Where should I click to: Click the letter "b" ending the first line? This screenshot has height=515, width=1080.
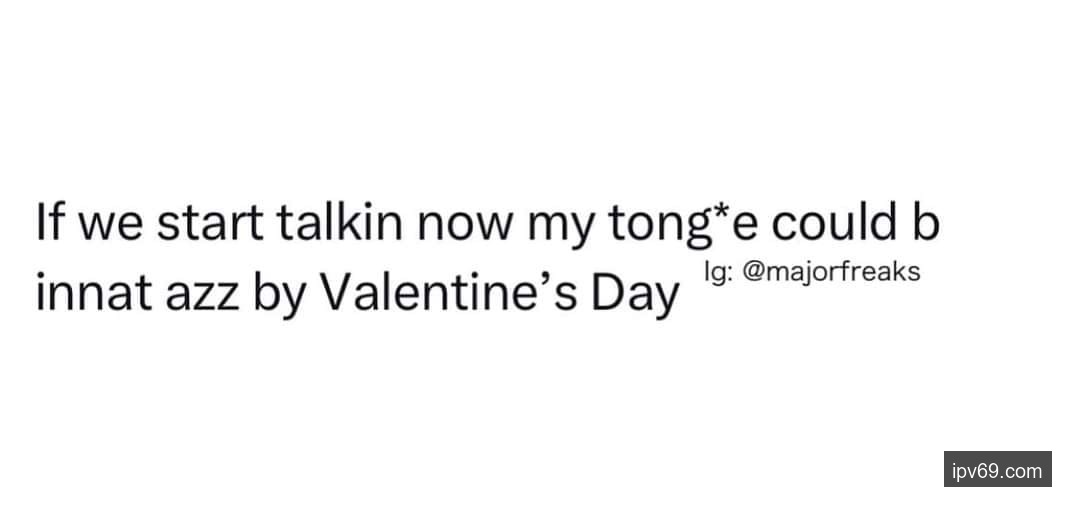click(x=927, y=224)
